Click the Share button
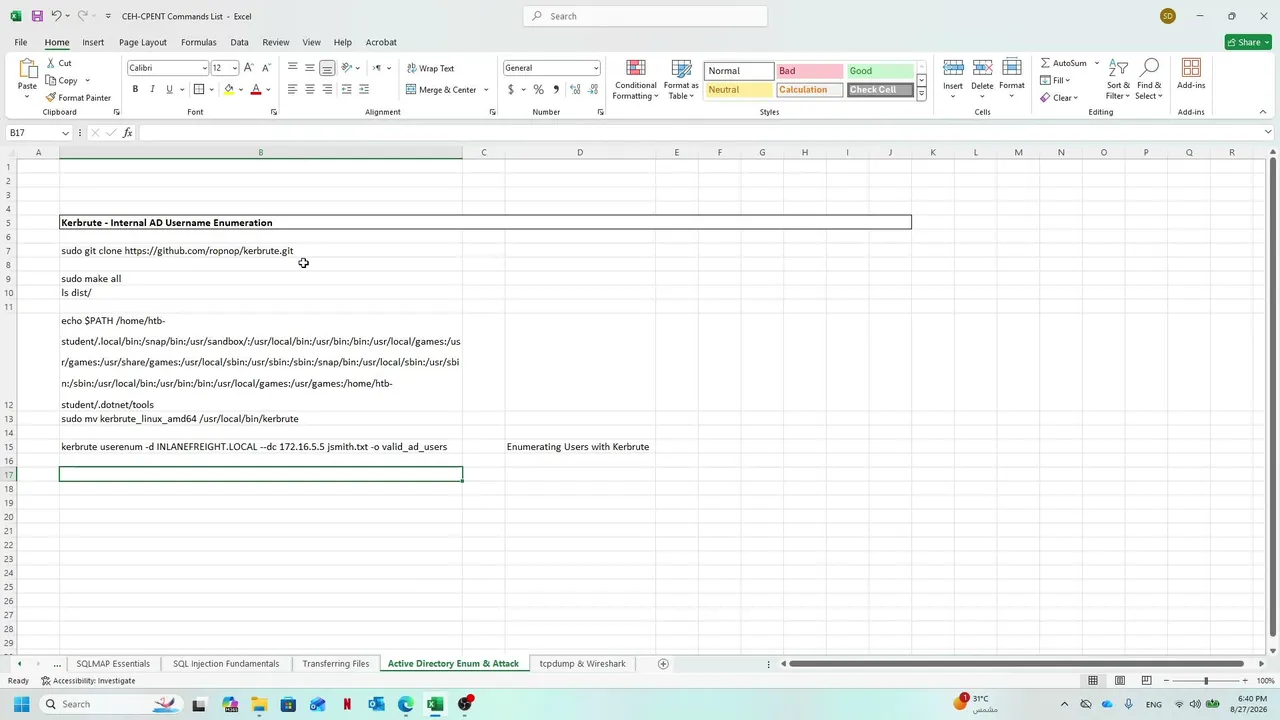1280x720 pixels. 1248,42
